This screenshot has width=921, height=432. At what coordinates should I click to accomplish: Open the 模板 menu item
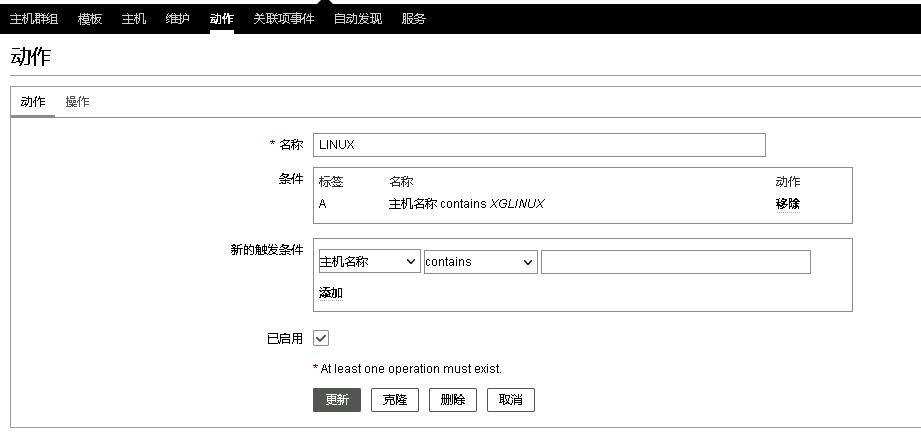click(x=90, y=19)
